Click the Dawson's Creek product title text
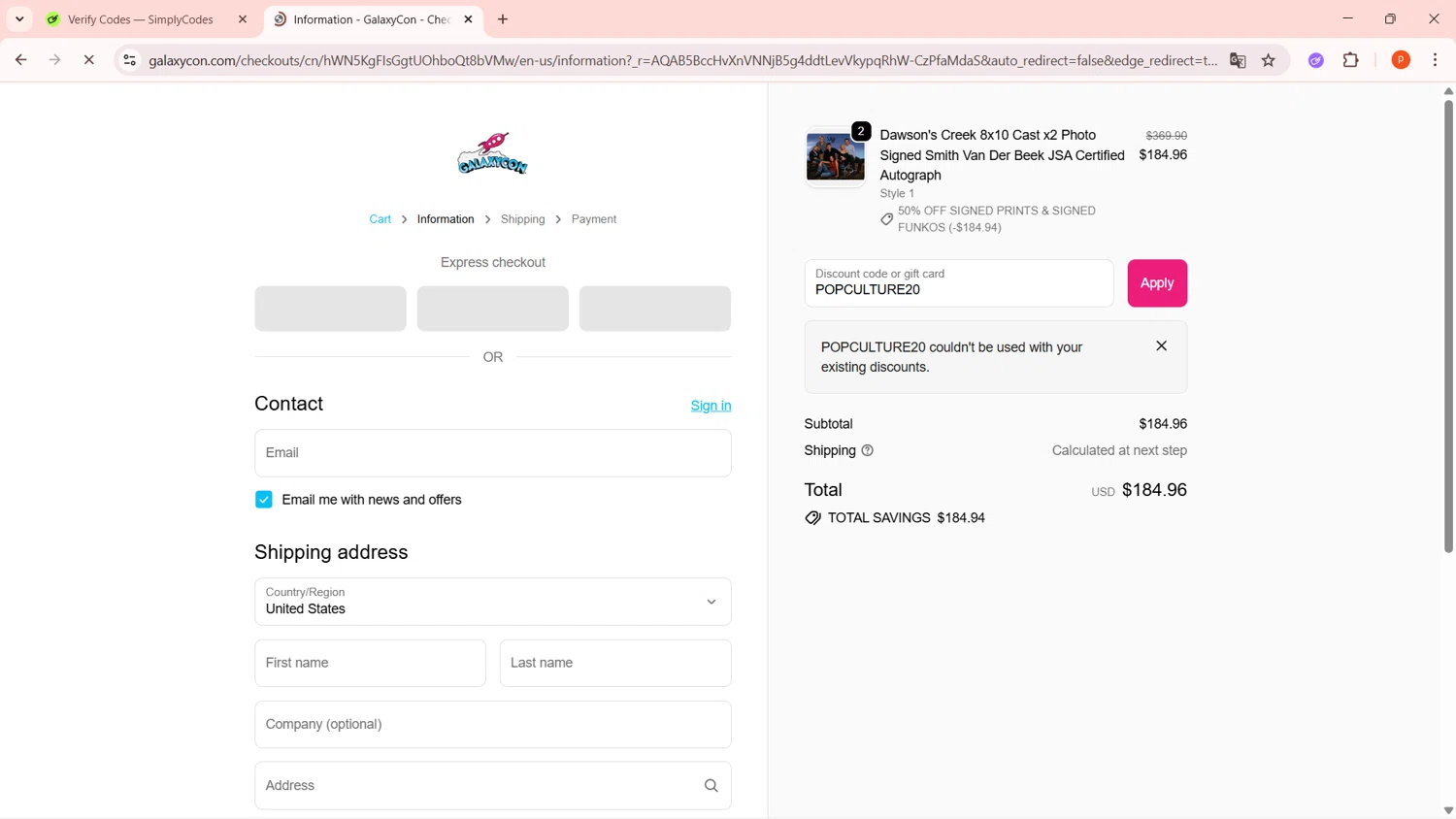 (1002, 155)
